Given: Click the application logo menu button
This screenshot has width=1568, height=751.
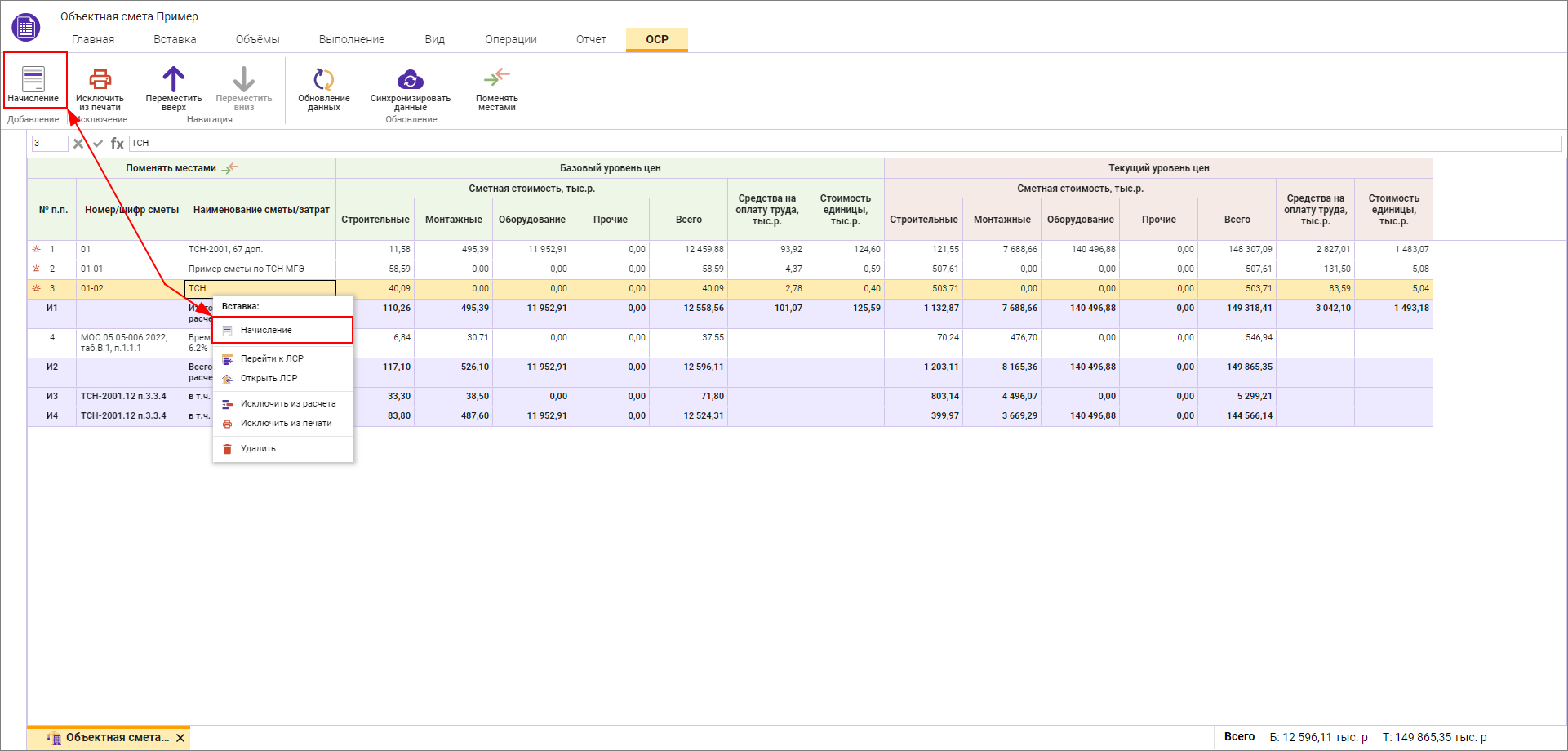Looking at the screenshot, I should [26, 28].
